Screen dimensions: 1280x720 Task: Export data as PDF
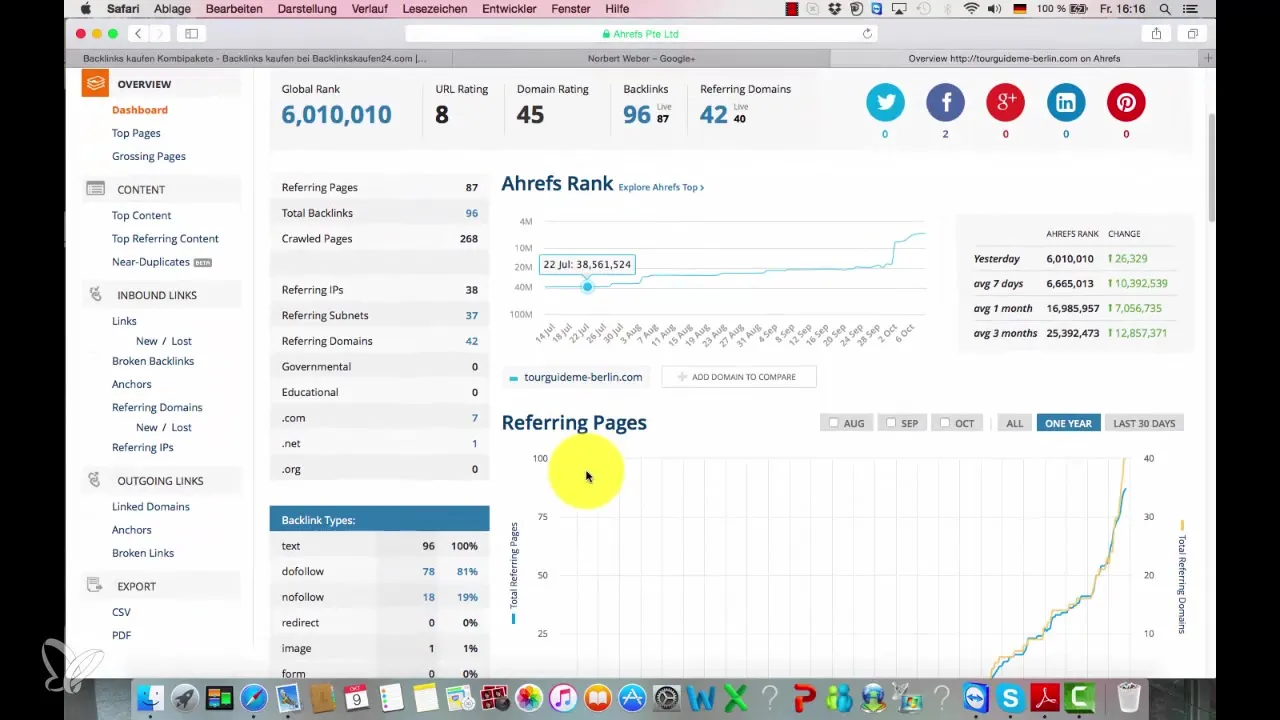[x=121, y=635]
